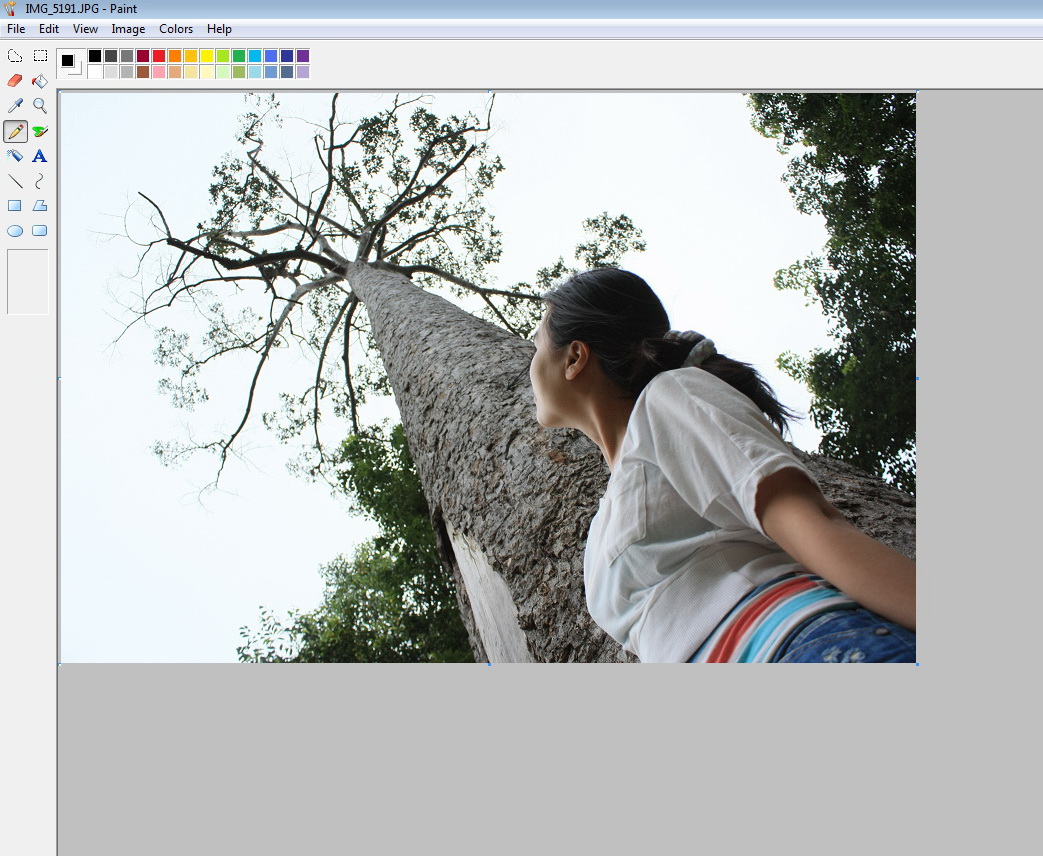This screenshot has height=856, width=1043.
Task: Pick the Fill With Color bucket
Action: (40, 81)
